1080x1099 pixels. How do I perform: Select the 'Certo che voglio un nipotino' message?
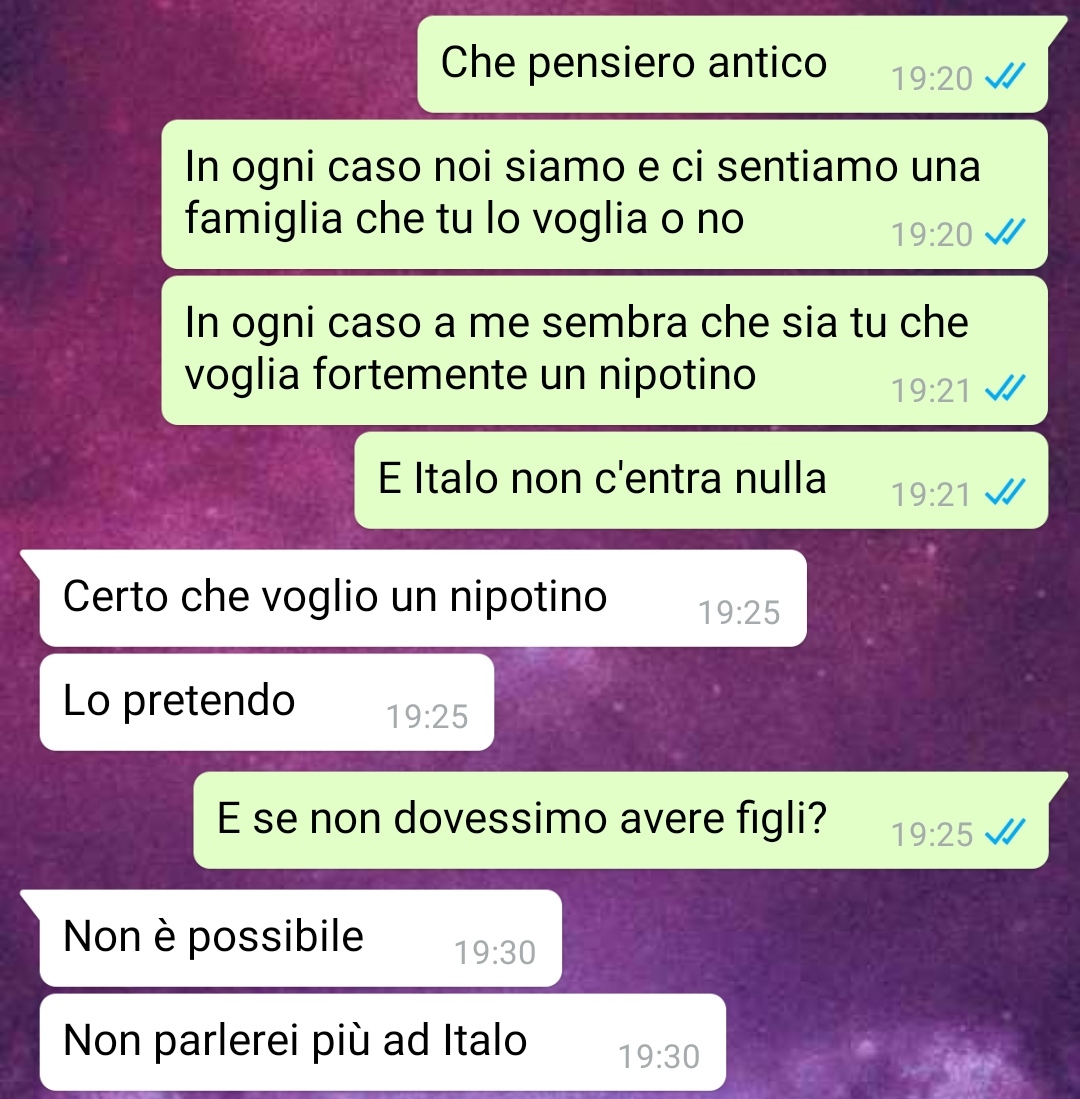pyautogui.click(x=423, y=598)
